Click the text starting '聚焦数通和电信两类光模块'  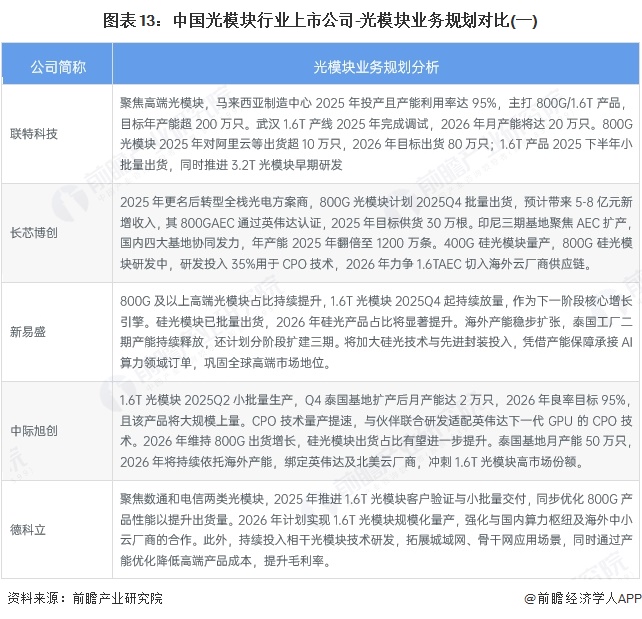376,530
